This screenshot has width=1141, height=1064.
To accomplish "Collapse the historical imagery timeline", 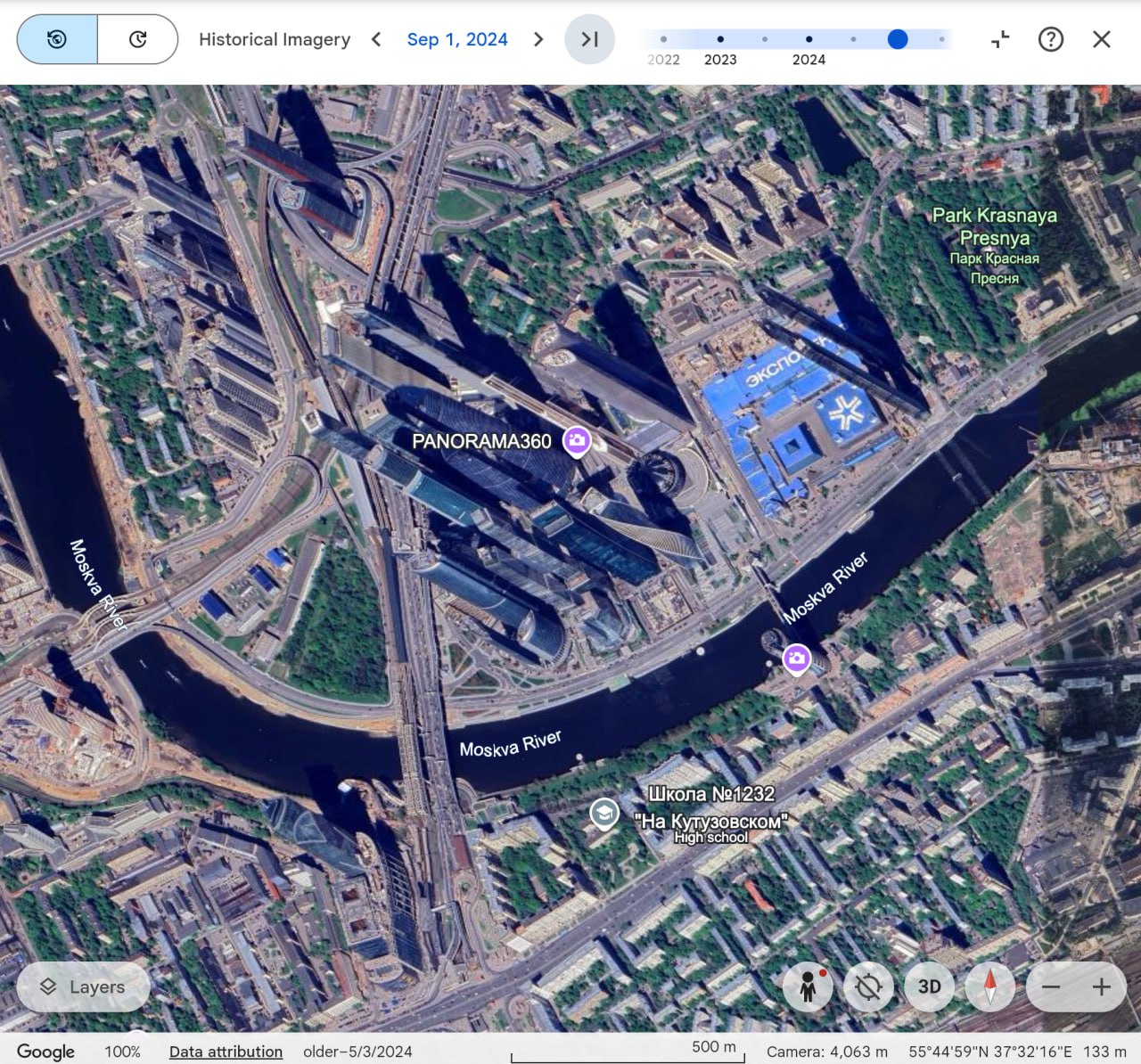I will pyautogui.click(x=1000, y=39).
